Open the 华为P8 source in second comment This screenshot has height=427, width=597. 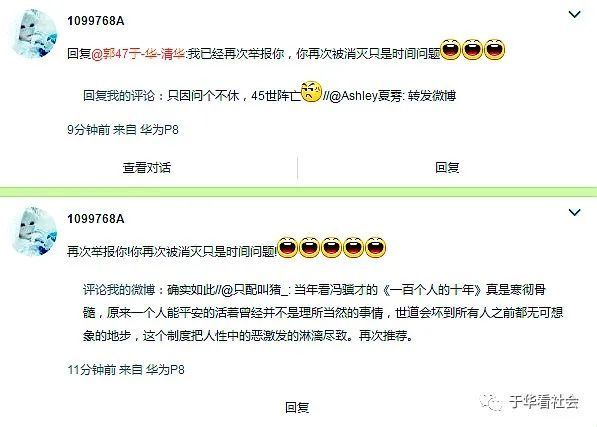[x=165, y=370]
